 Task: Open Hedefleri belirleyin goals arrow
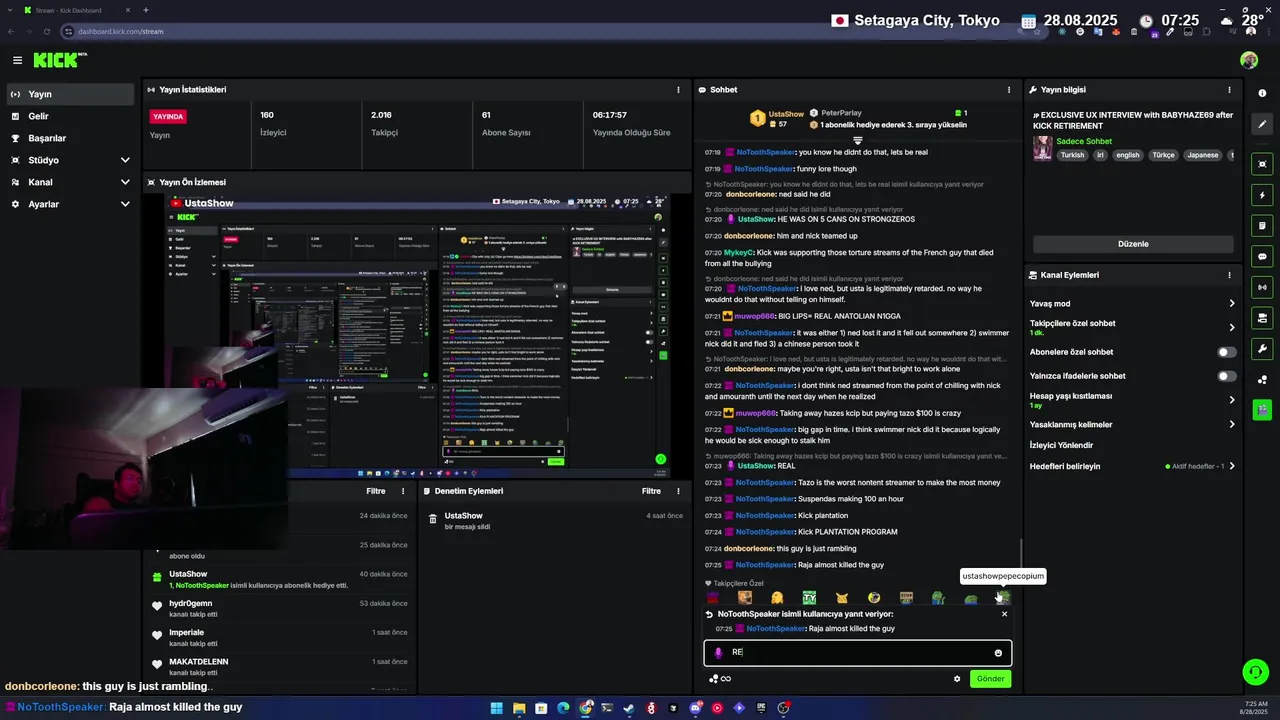pyautogui.click(x=1231, y=466)
